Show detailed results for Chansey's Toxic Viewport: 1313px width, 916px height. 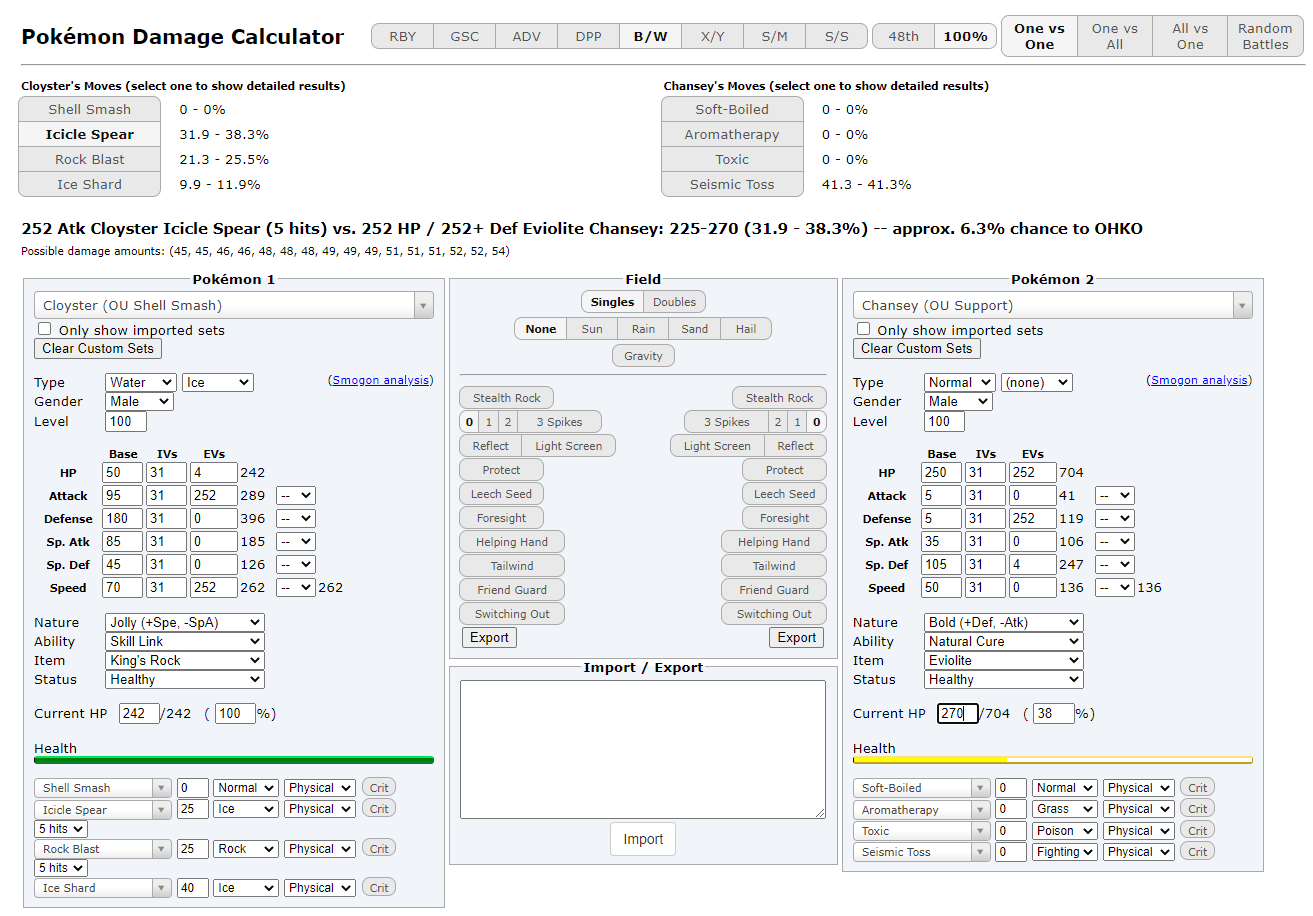click(x=732, y=159)
